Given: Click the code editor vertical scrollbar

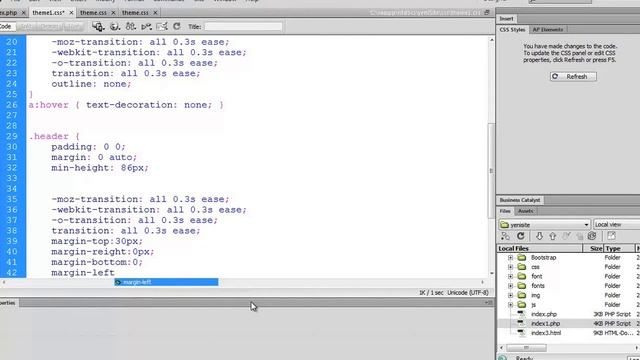Looking at the screenshot, I should 491,171.
